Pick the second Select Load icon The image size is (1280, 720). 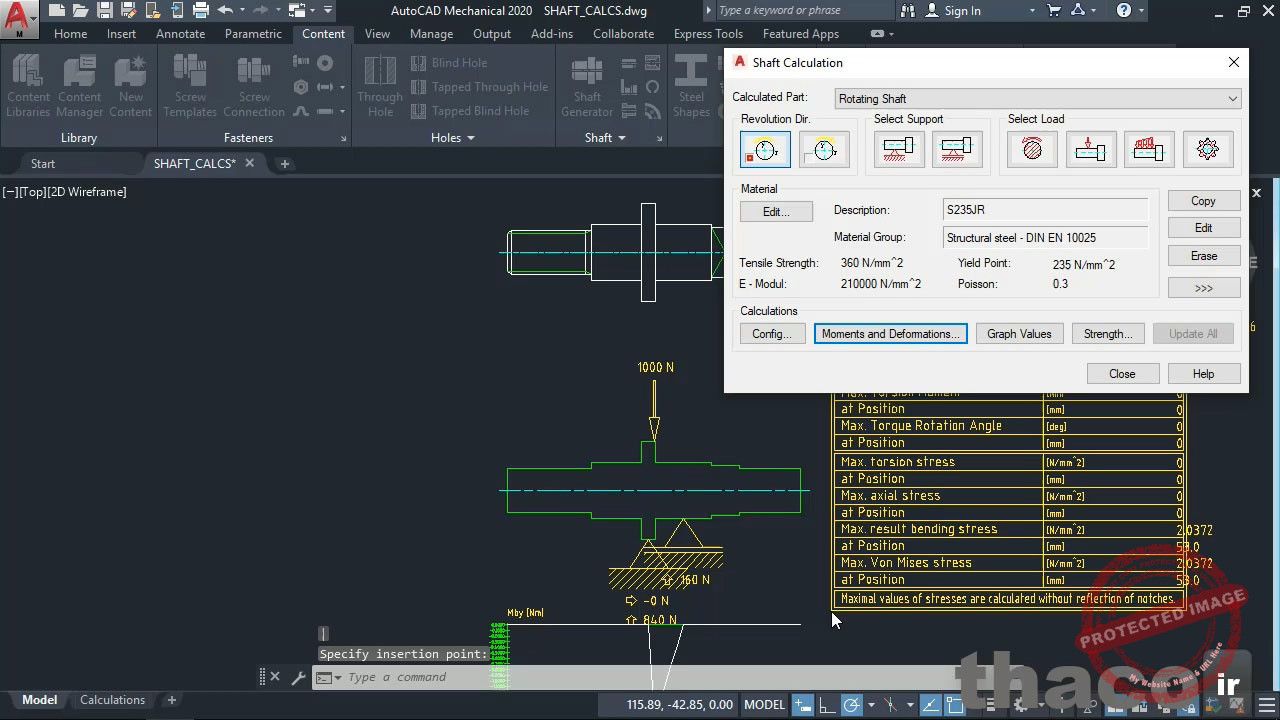(1091, 150)
